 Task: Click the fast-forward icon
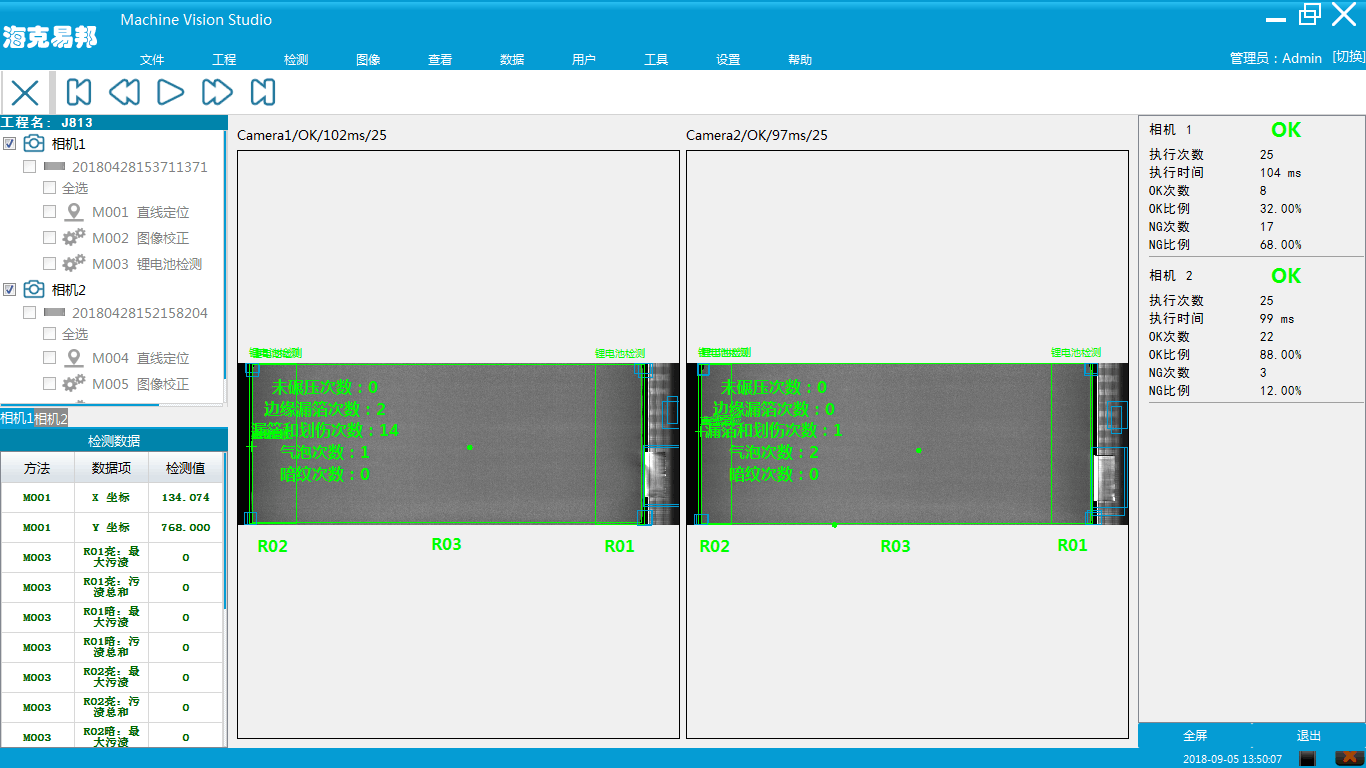(x=217, y=93)
